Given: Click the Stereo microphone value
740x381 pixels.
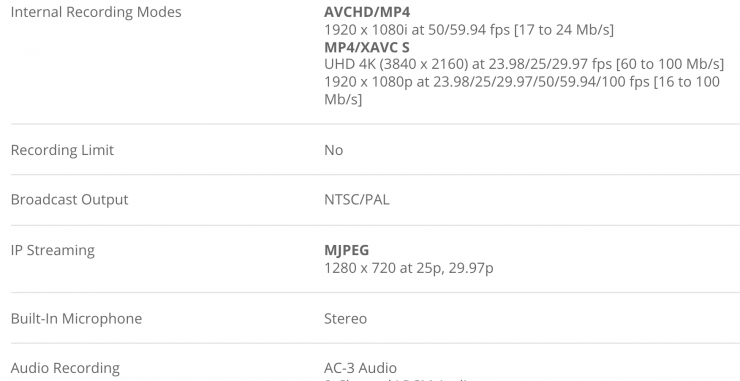Looking at the screenshot, I should click(x=345, y=319).
